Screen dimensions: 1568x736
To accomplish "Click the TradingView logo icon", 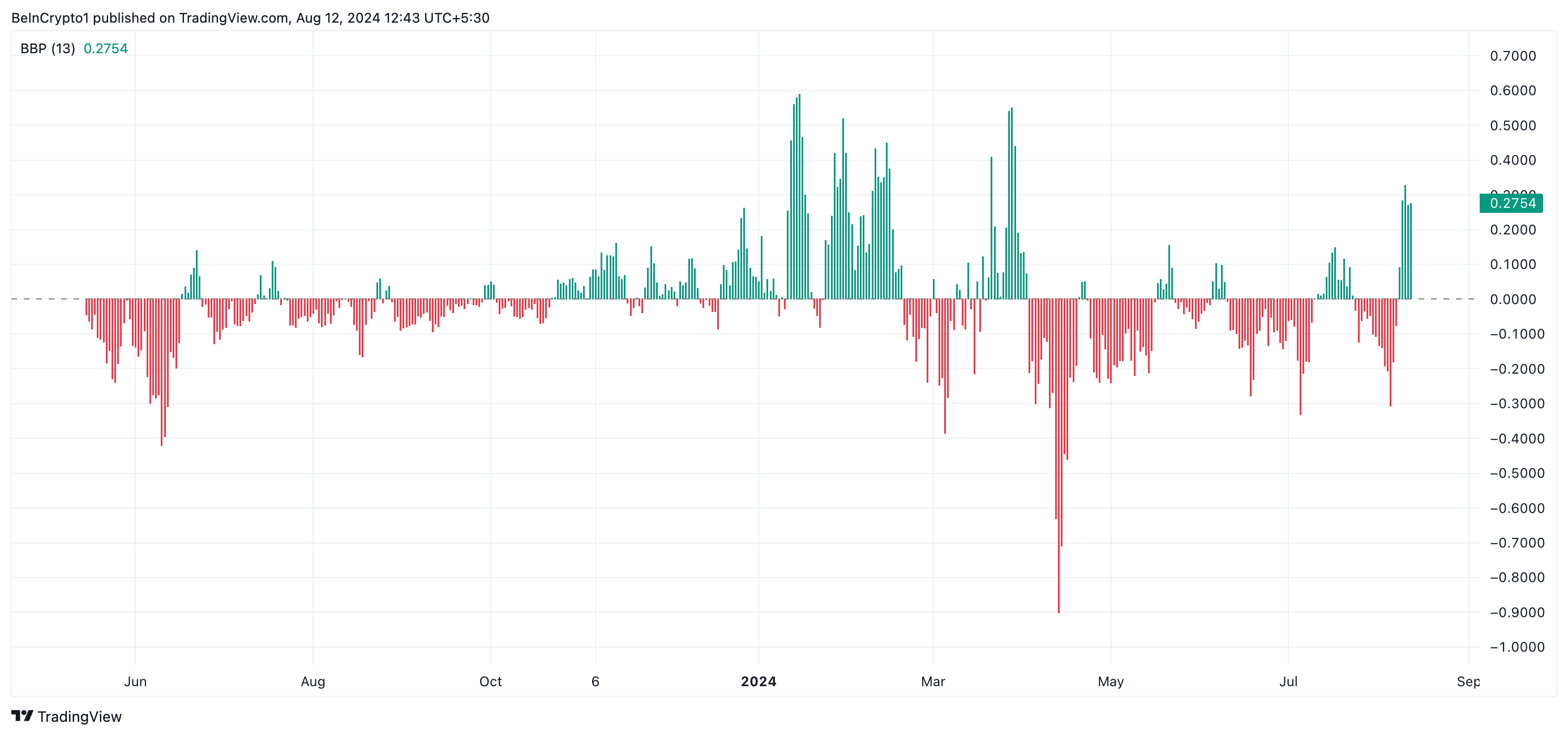I will pos(23,716).
